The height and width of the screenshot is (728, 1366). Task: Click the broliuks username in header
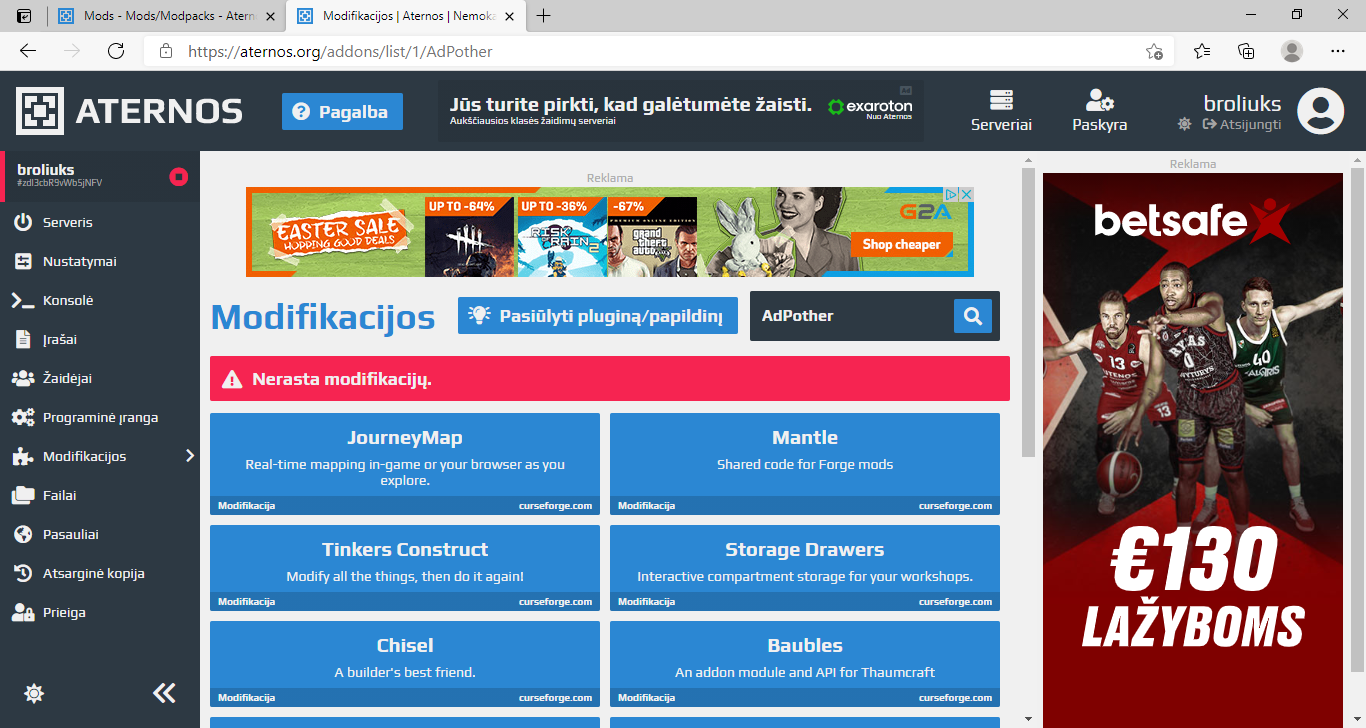(x=1242, y=103)
